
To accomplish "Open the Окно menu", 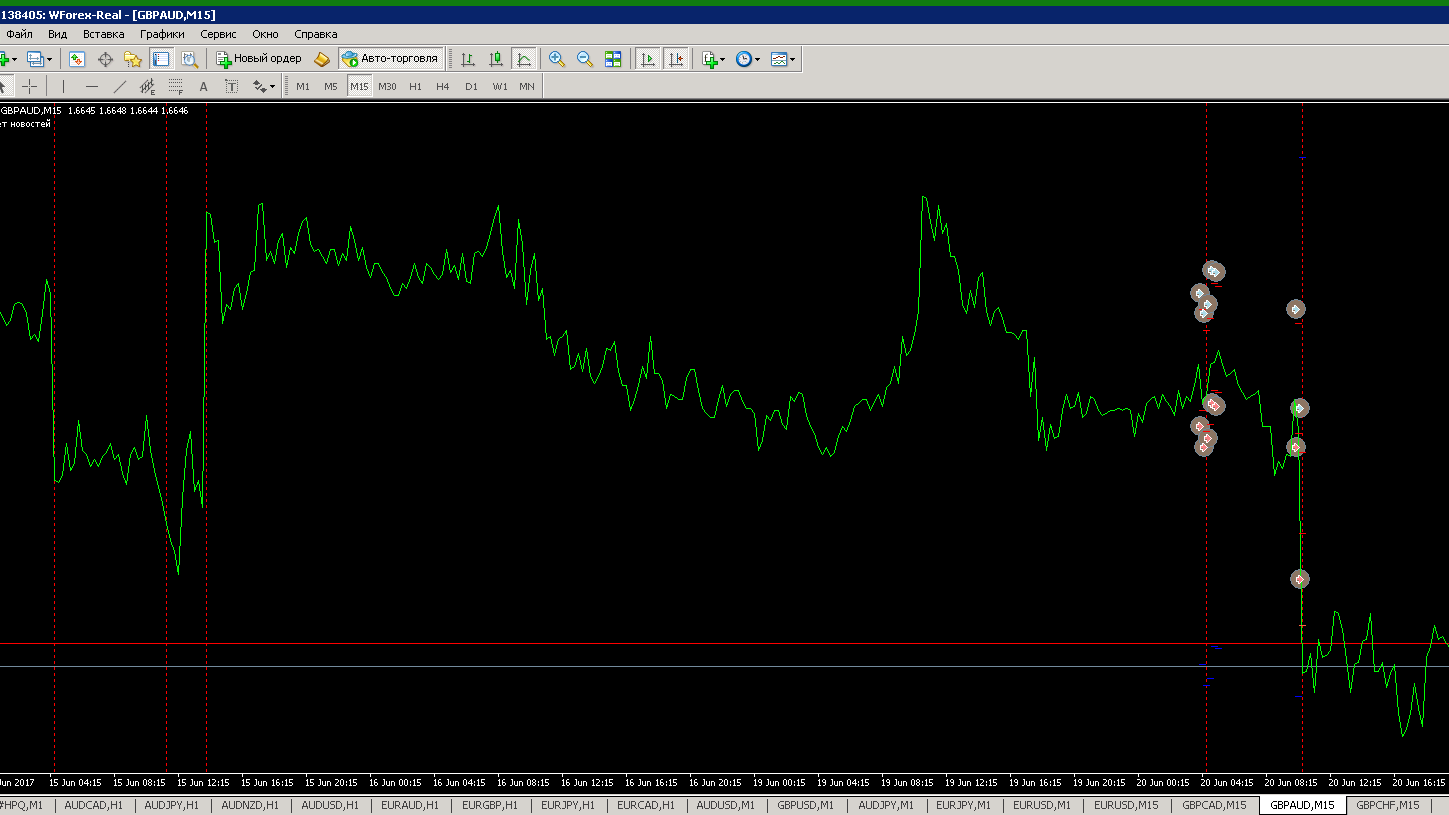I will [x=265, y=34].
